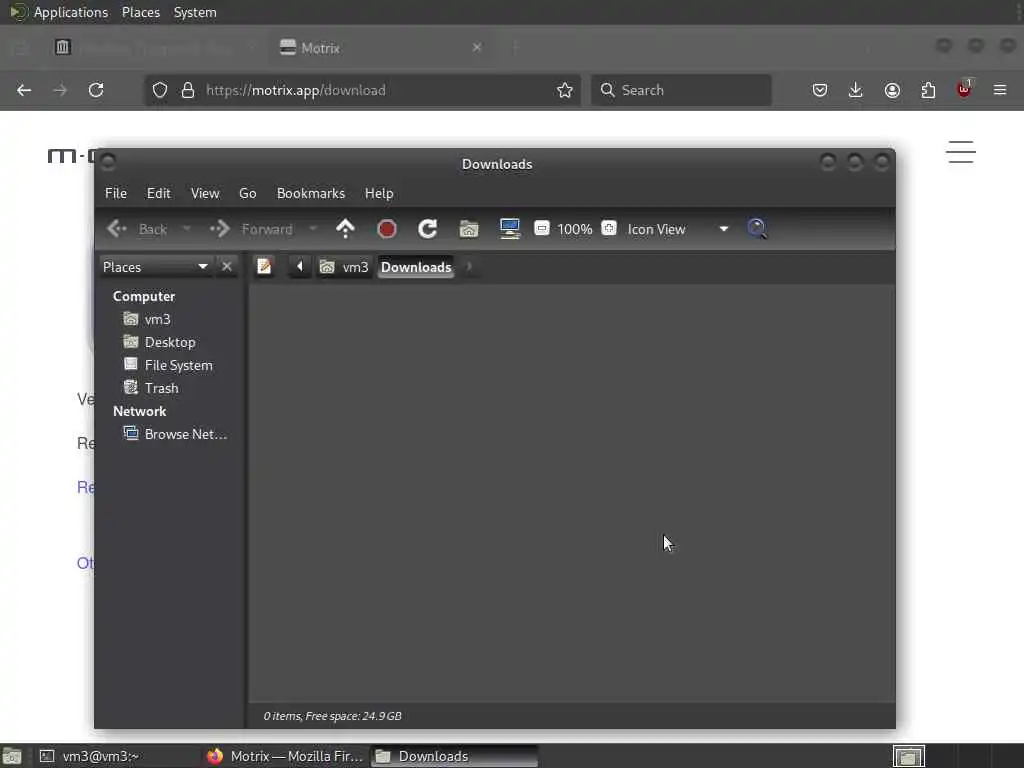Select vm3 in the path bar

point(344,267)
